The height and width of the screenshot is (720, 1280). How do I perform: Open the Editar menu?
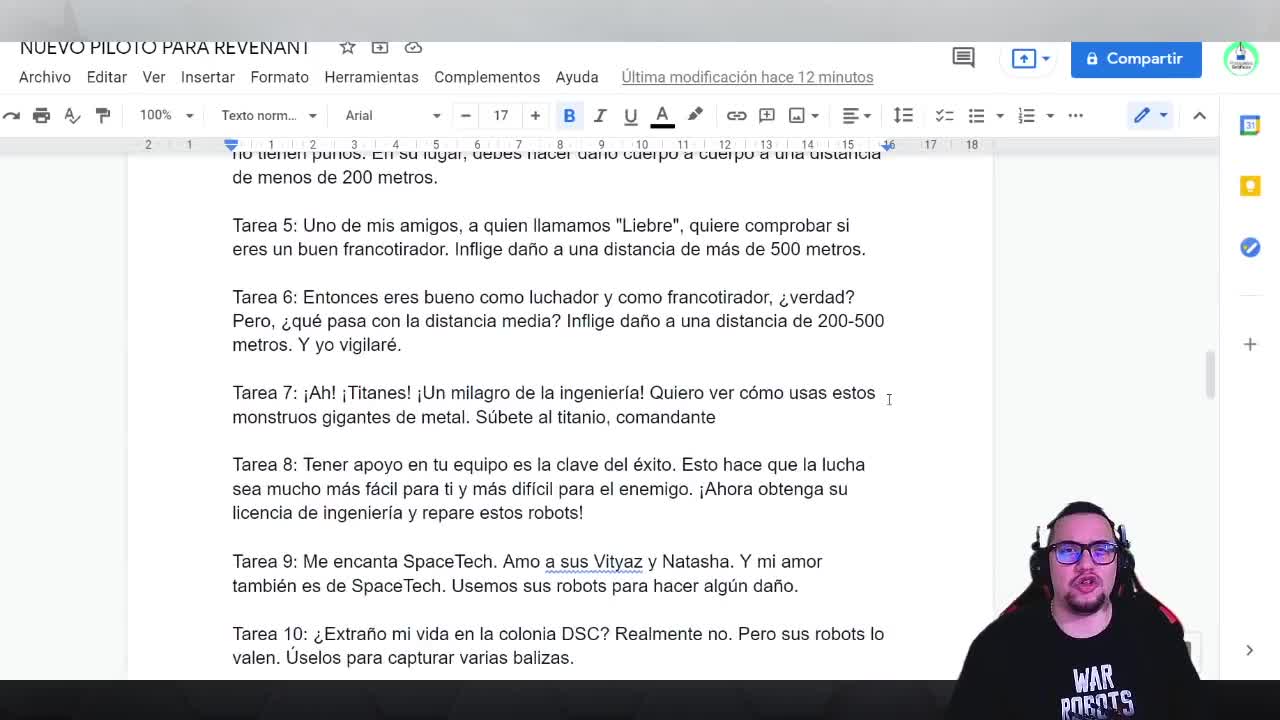point(107,77)
